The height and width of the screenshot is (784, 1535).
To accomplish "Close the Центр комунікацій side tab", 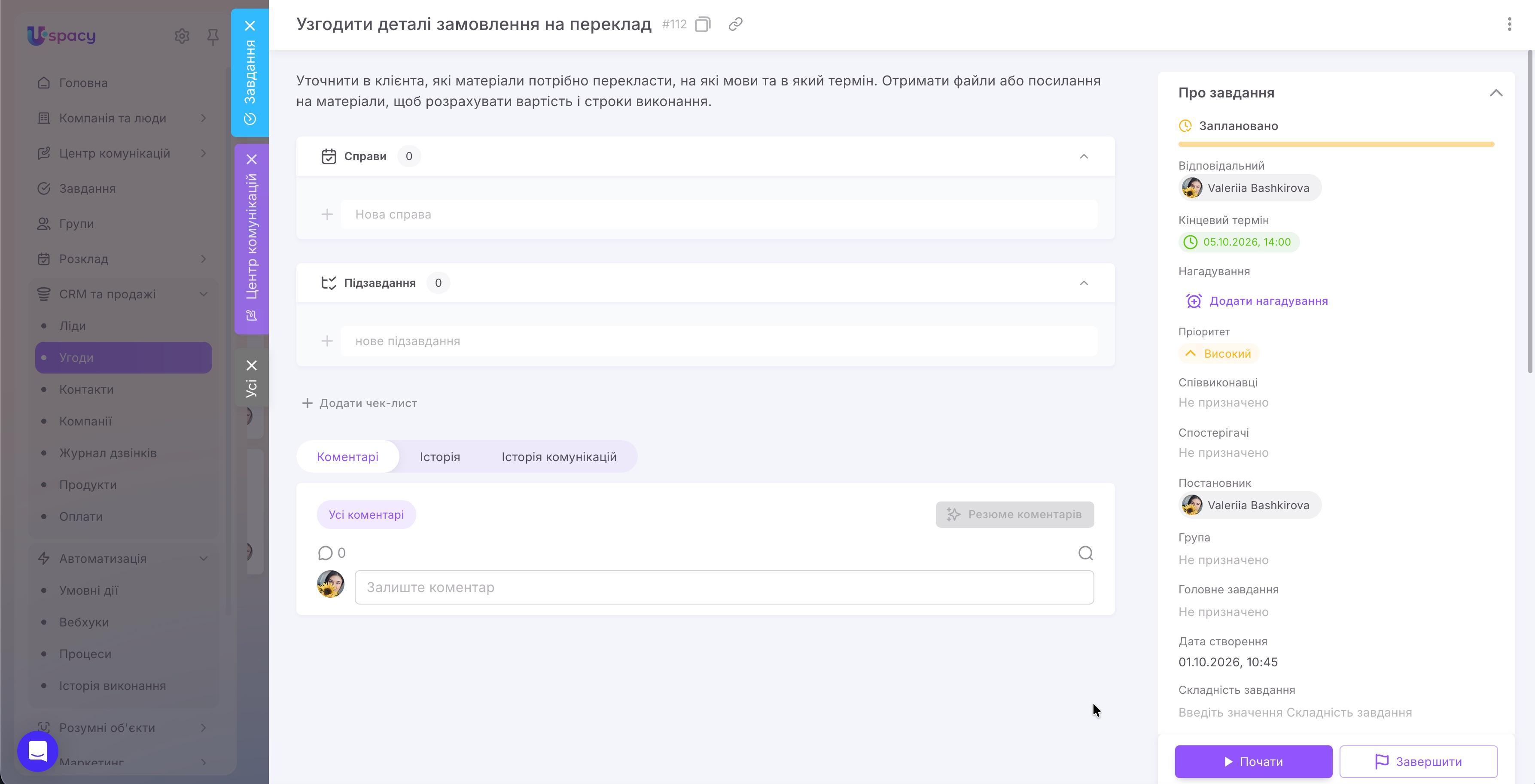I will pos(251,159).
